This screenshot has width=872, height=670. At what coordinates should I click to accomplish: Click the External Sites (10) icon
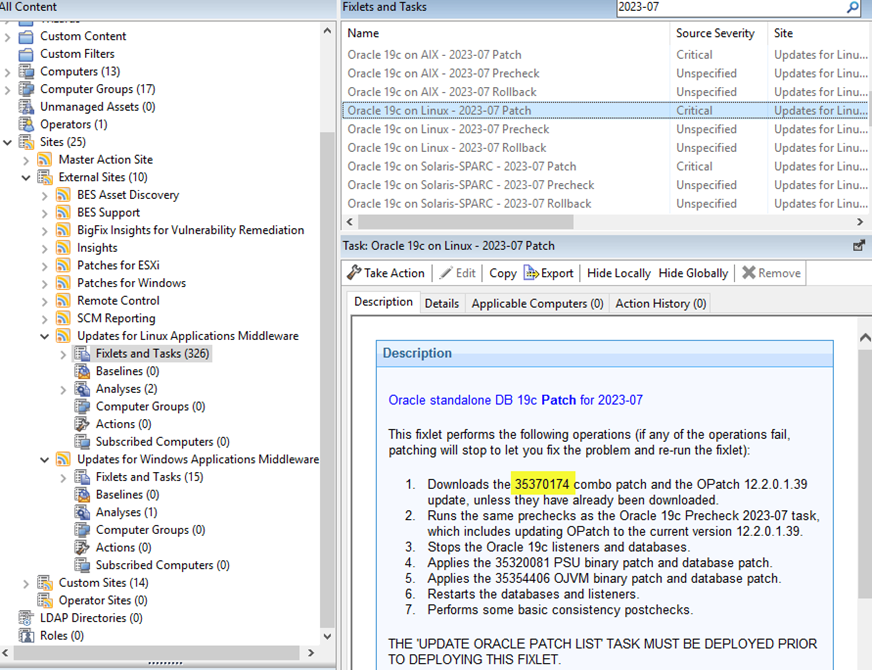[x=44, y=177]
